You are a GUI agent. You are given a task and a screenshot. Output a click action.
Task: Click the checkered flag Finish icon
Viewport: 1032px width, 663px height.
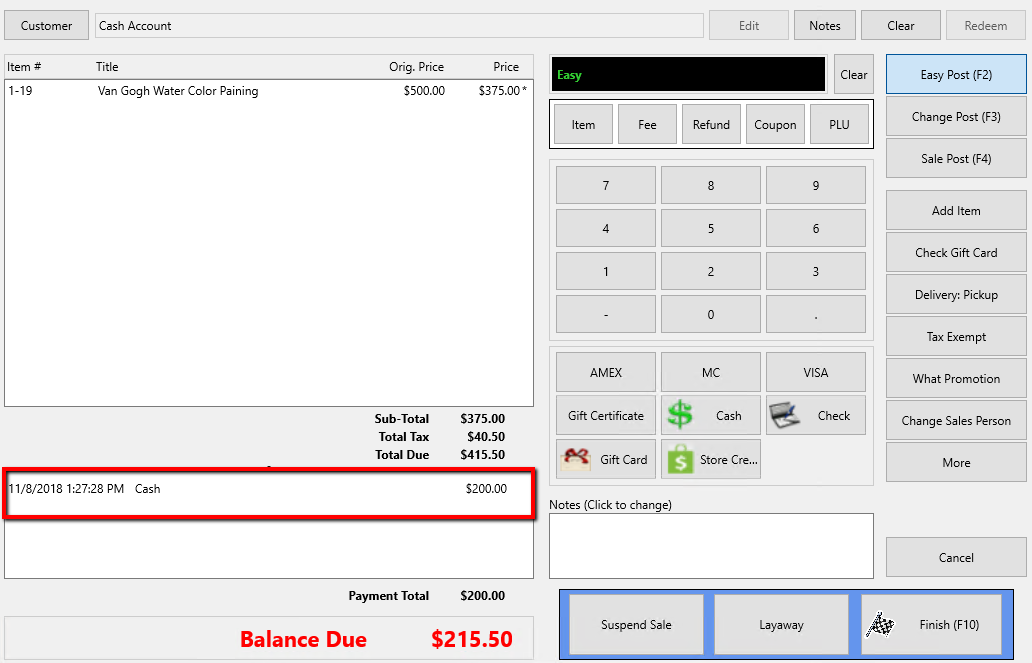881,624
